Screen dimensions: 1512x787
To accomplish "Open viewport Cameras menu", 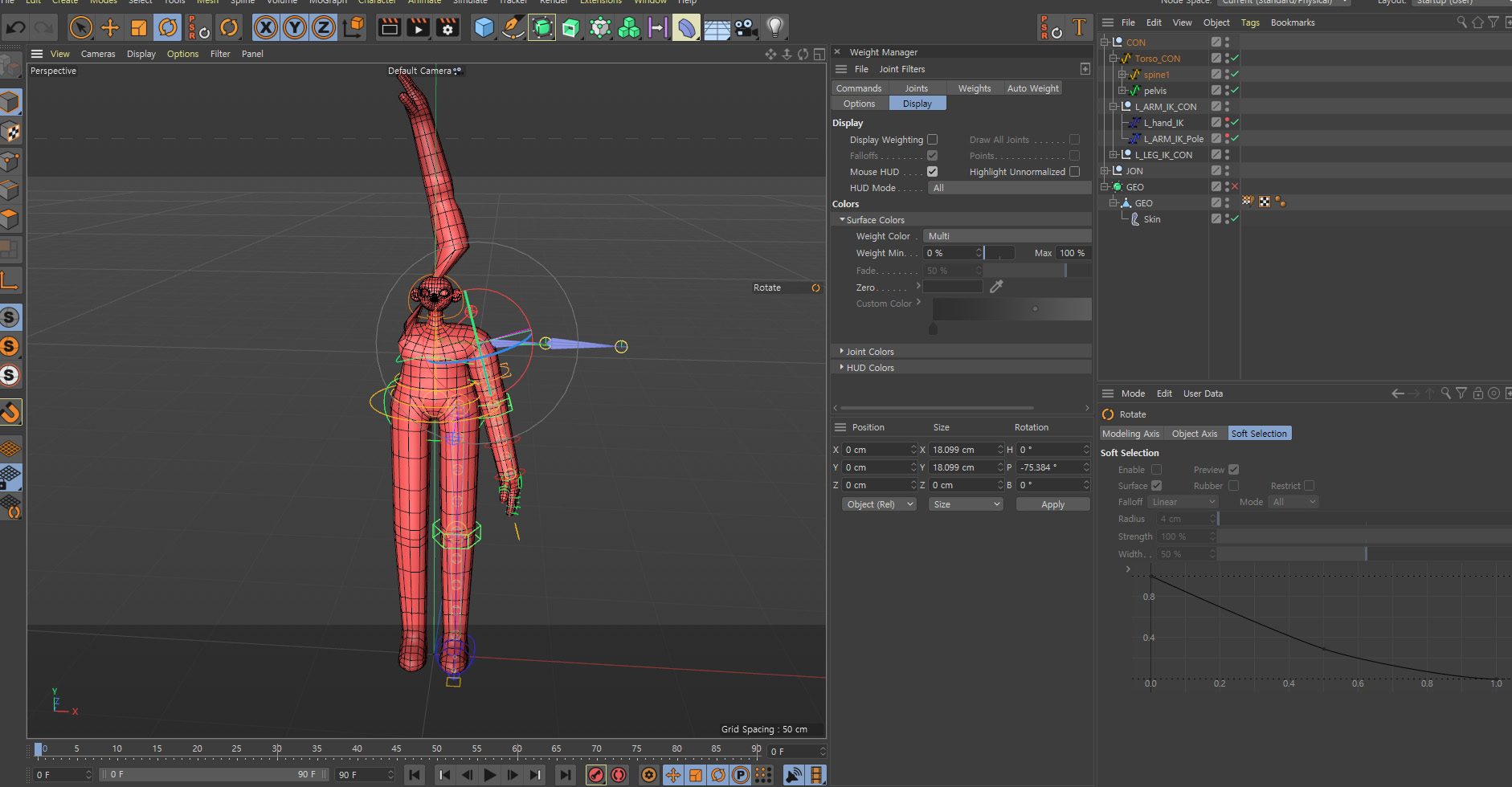I will 98,54.
